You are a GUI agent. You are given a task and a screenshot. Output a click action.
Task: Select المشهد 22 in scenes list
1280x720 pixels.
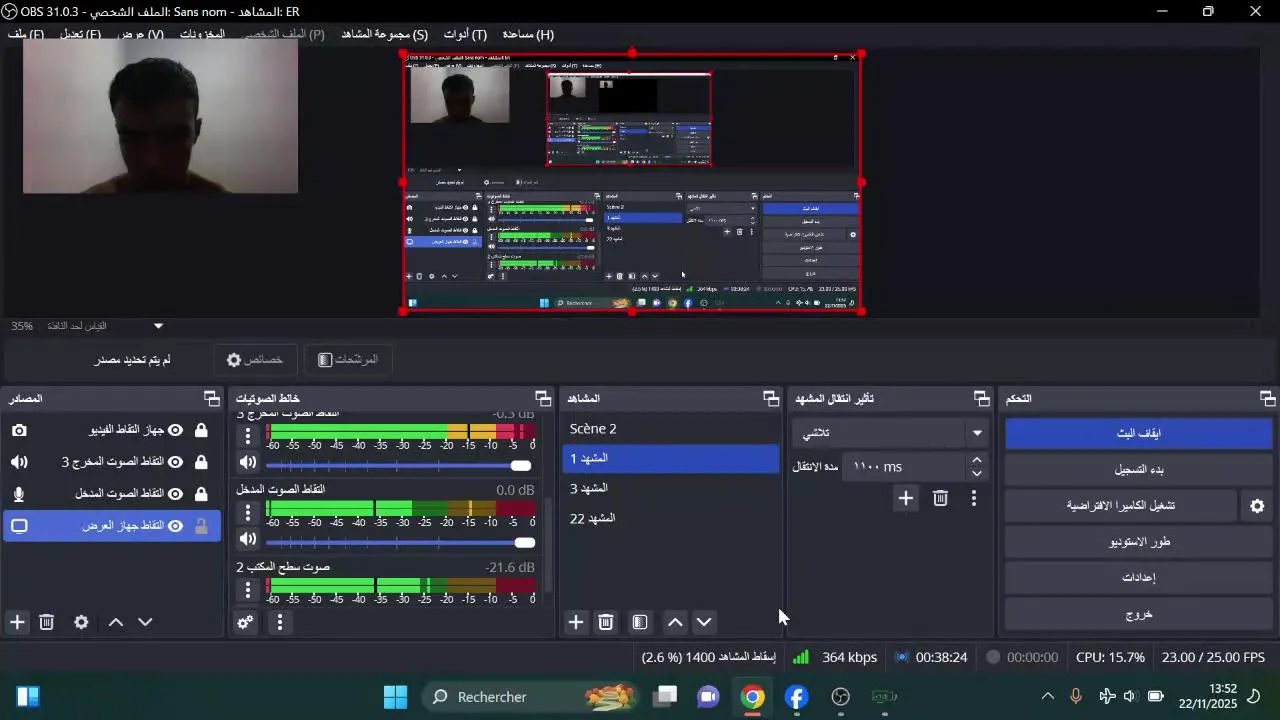coord(670,518)
